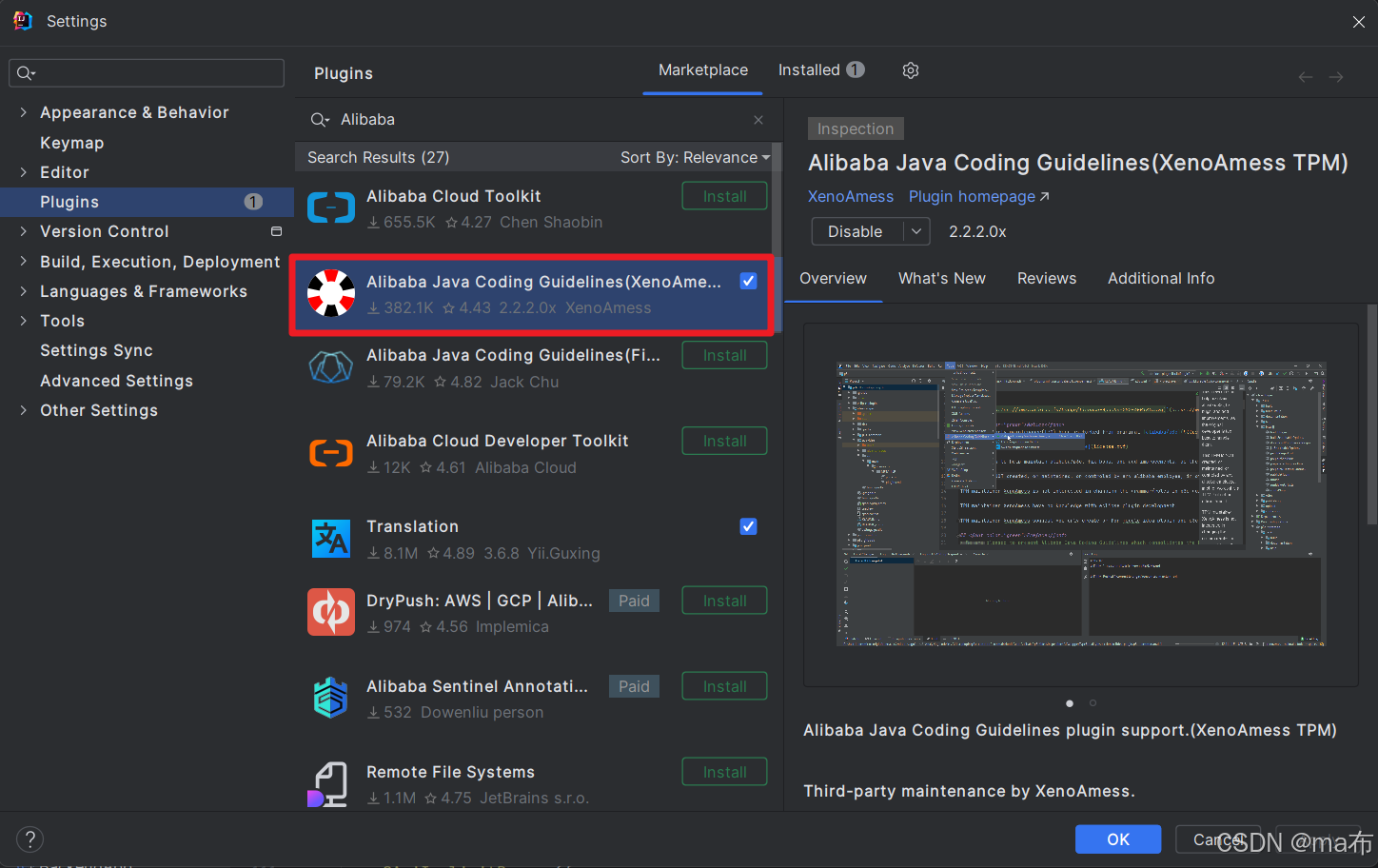
Task: Uncheck the Alibaba Java Coding Guidelines (XenoAmess) checkbox
Action: coord(748,281)
